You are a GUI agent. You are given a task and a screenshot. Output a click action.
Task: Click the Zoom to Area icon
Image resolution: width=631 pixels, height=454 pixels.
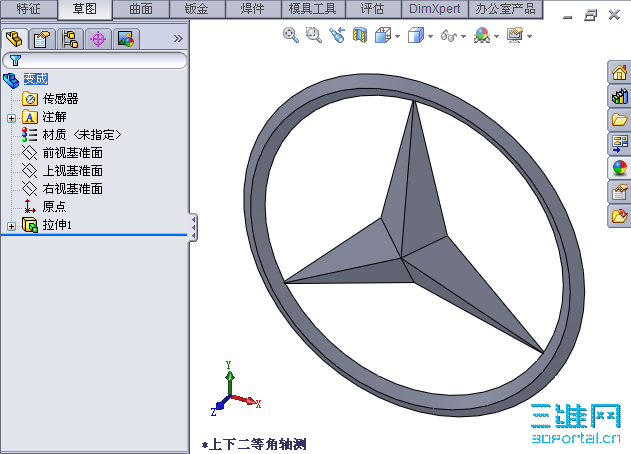tap(313, 35)
